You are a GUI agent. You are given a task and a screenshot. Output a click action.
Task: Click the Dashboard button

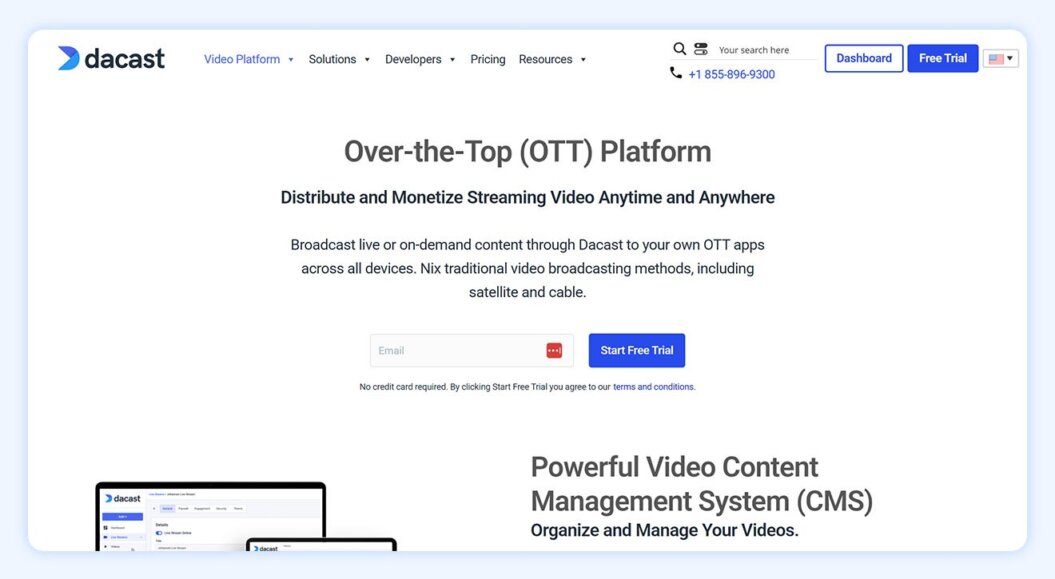coord(863,57)
